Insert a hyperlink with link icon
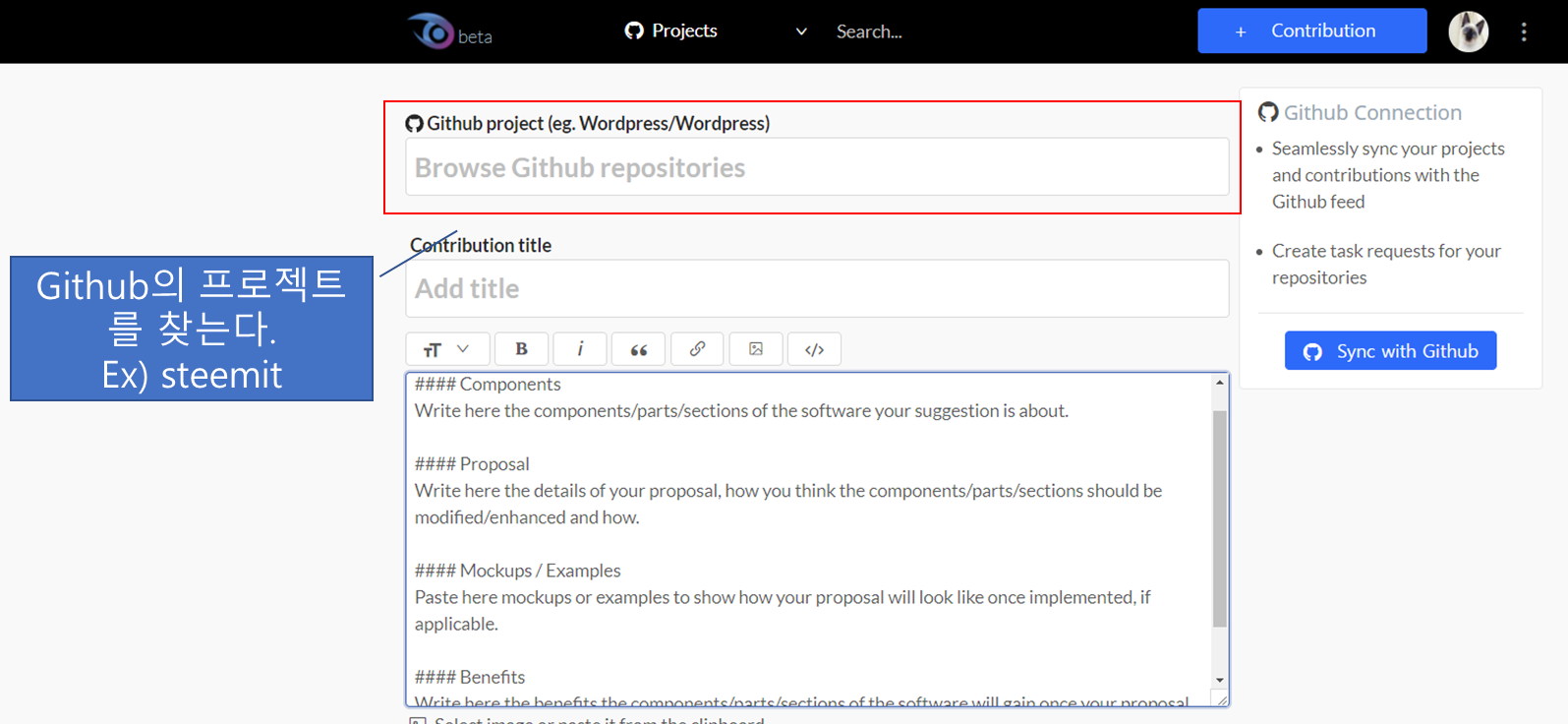 pyautogui.click(x=697, y=349)
